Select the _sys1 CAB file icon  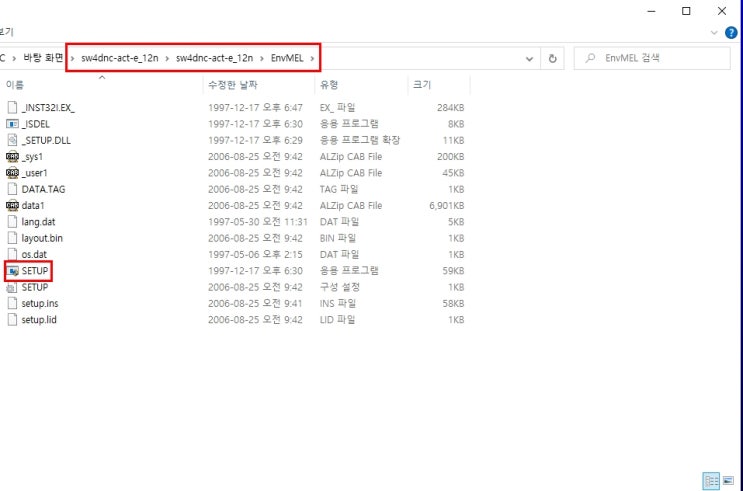click(x=12, y=156)
